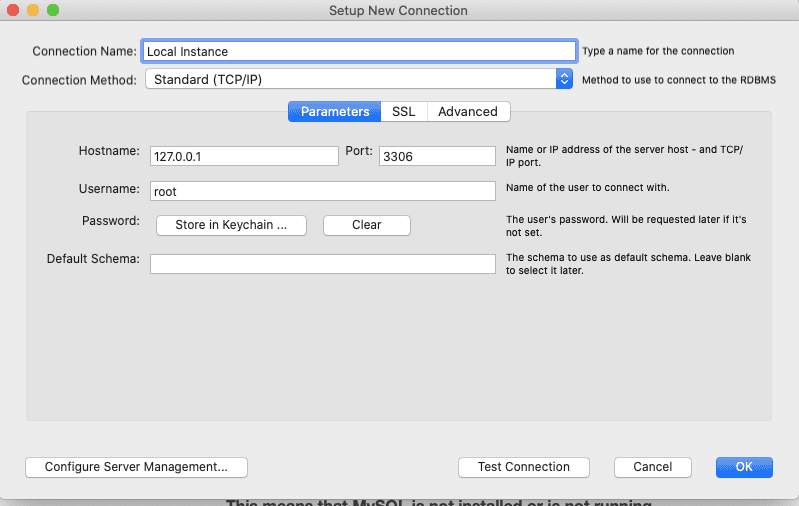
Task: Confirm with the OK button
Action: click(744, 467)
